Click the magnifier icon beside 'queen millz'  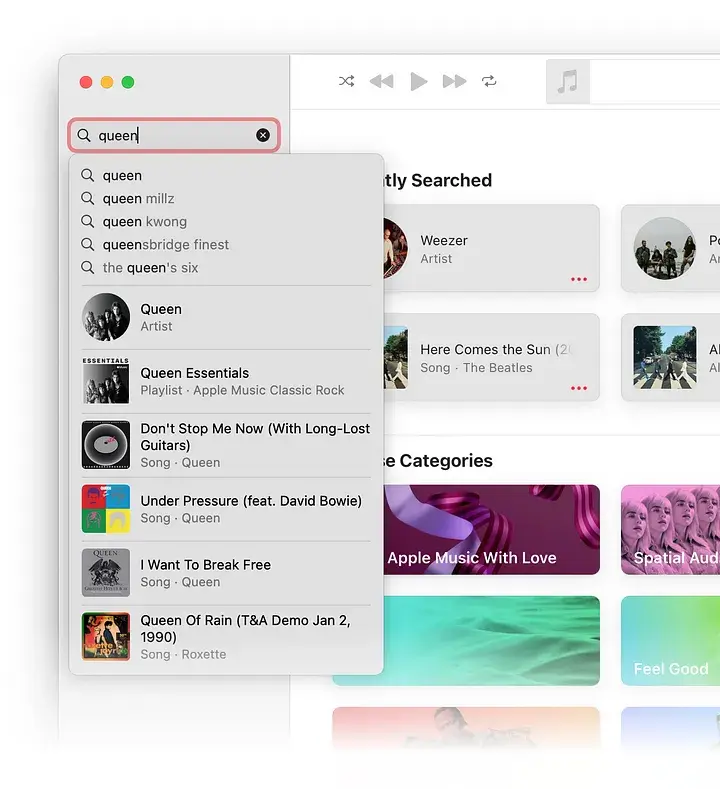pyautogui.click(x=88, y=198)
